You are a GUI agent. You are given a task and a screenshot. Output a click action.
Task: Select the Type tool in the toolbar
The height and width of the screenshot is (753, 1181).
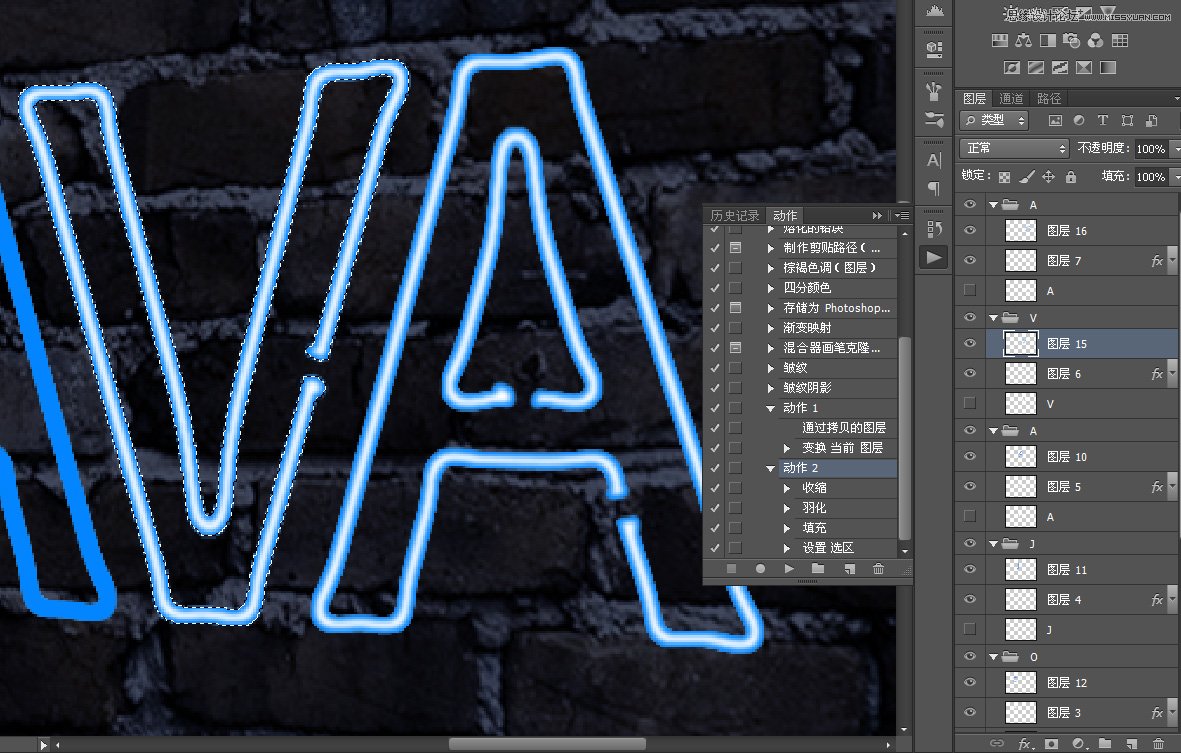933,159
